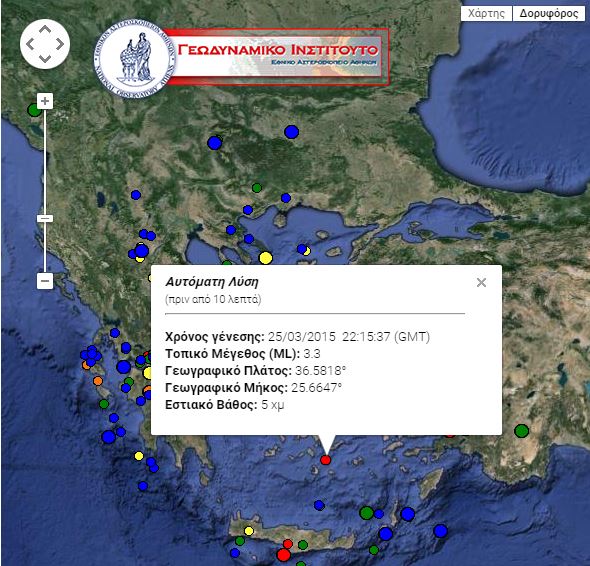This screenshot has height=566, width=590.
Task: Click the Γεωγραφικό Μήκος value 25.6647°
Action: click(x=316, y=388)
